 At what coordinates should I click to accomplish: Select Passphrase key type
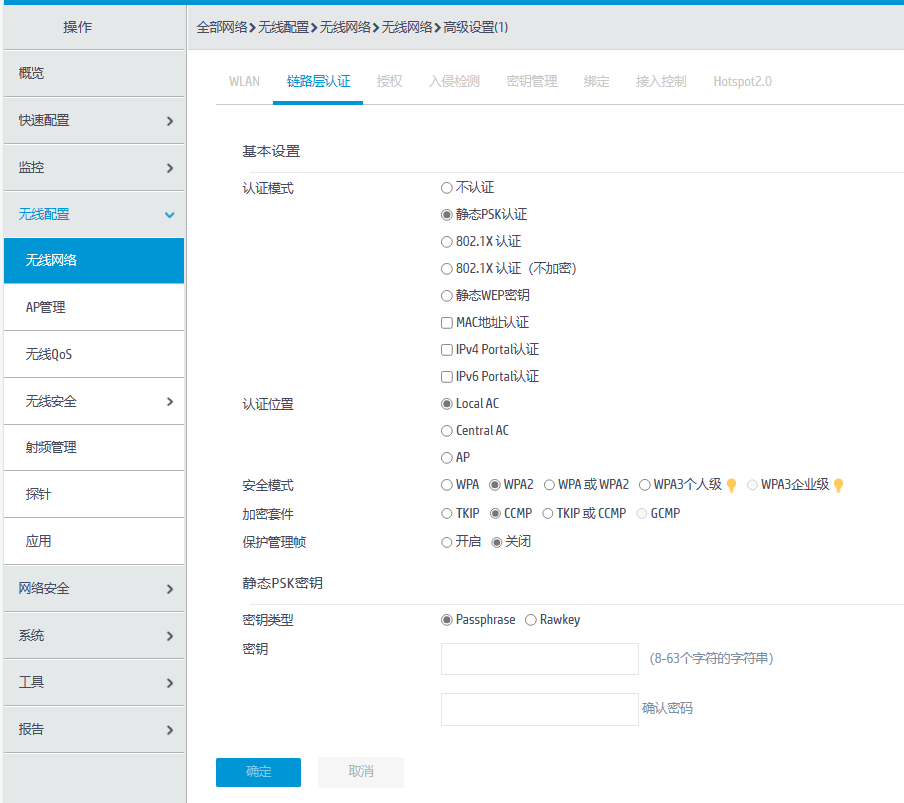(x=447, y=620)
